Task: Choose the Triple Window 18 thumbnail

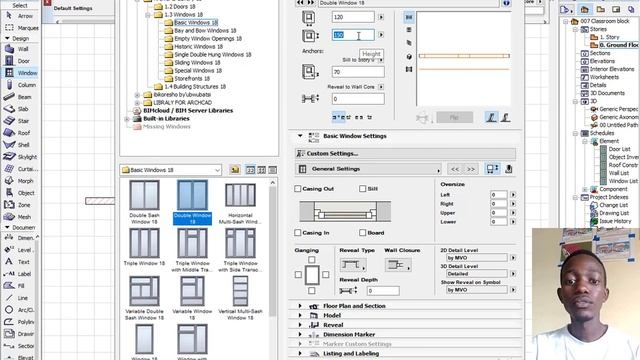Action: pyautogui.click(x=144, y=247)
